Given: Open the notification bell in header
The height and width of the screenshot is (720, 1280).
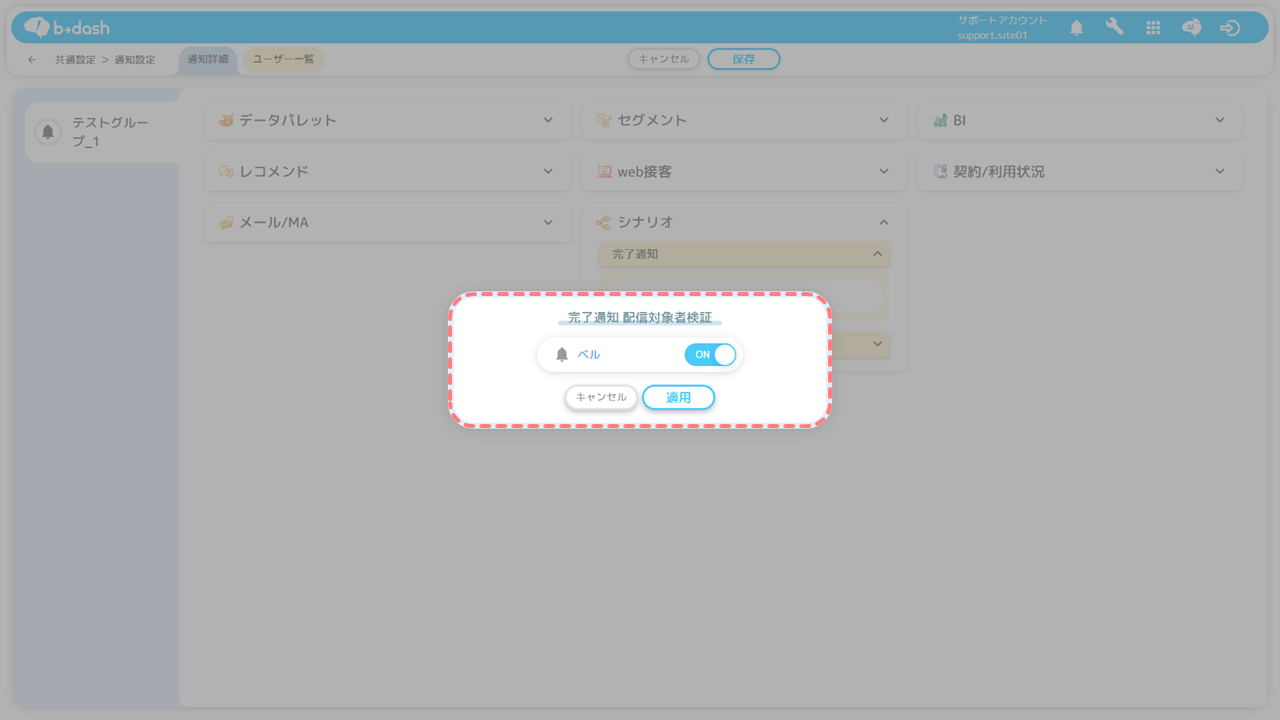Looking at the screenshot, I should (1076, 28).
